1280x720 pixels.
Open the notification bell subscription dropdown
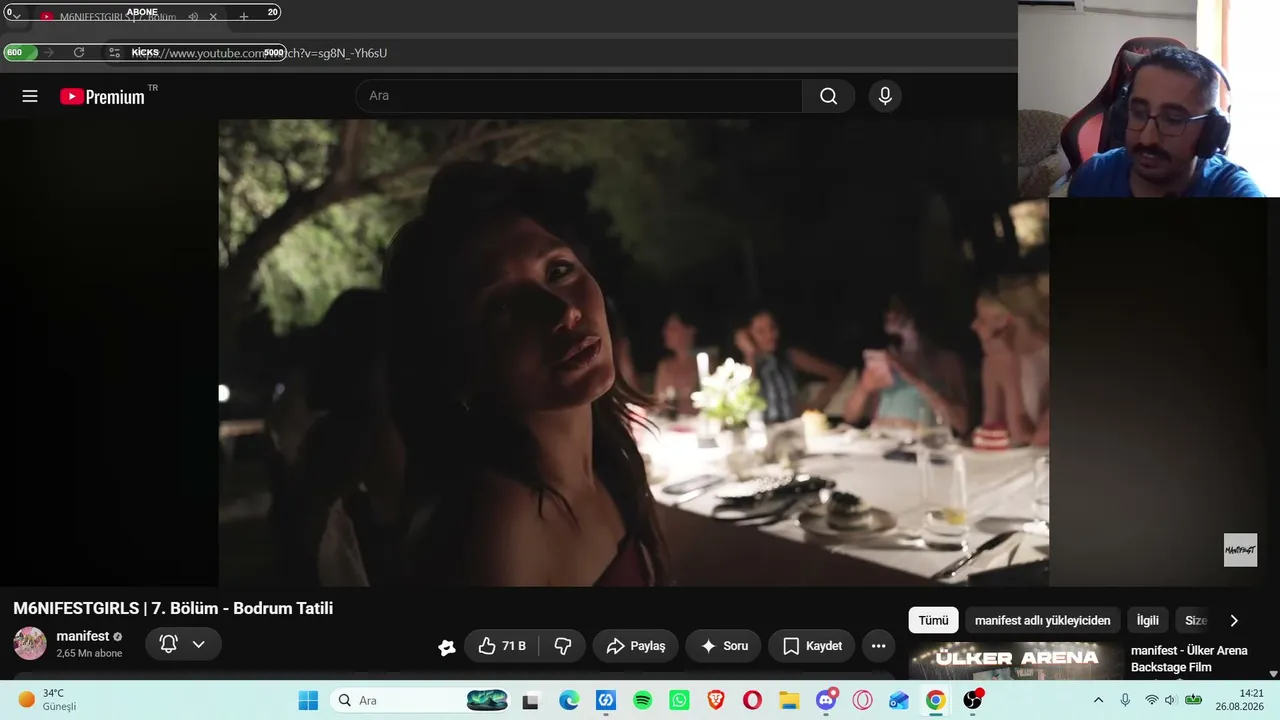tap(183, 645)
